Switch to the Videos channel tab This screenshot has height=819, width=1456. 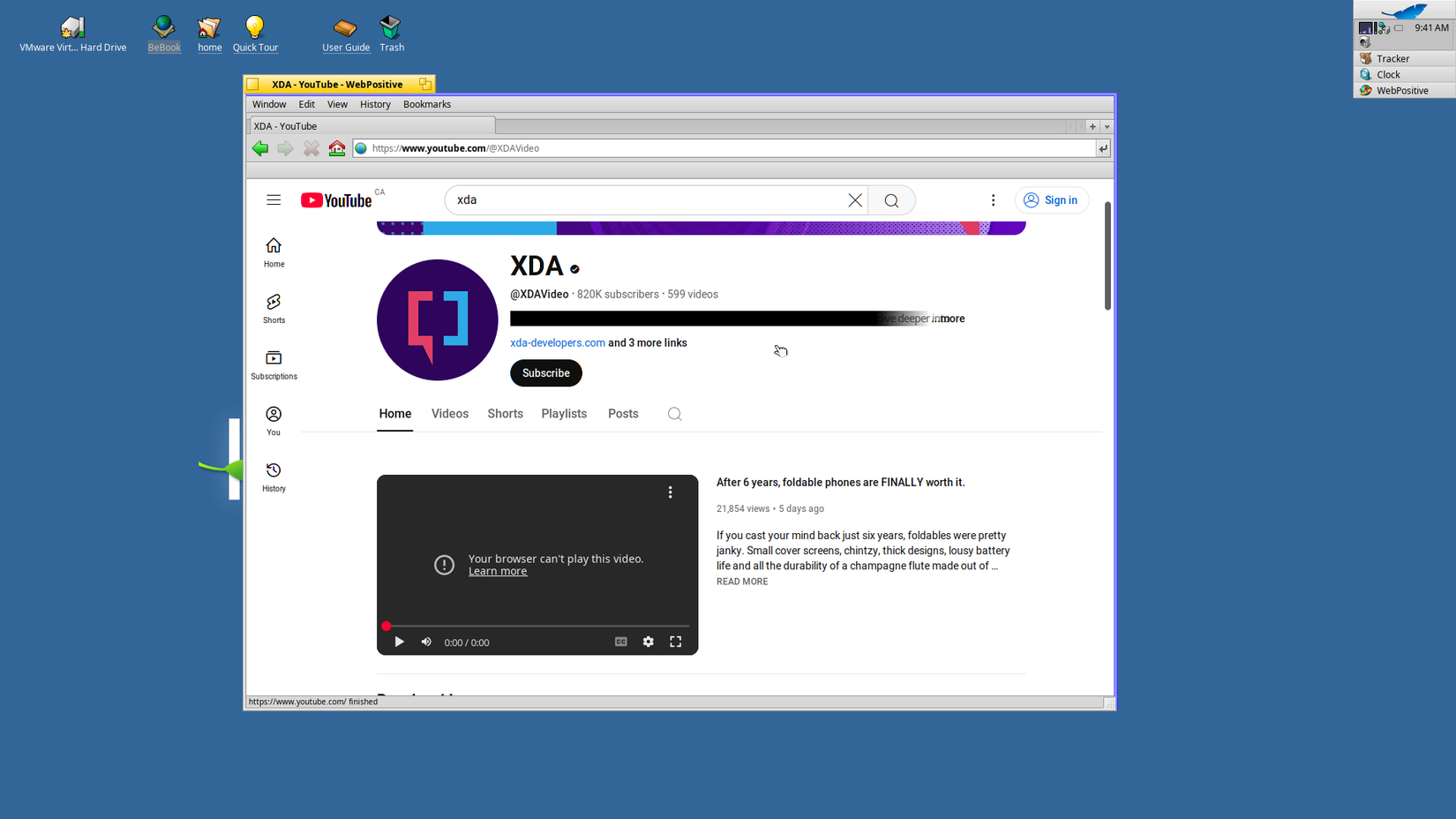450,413
